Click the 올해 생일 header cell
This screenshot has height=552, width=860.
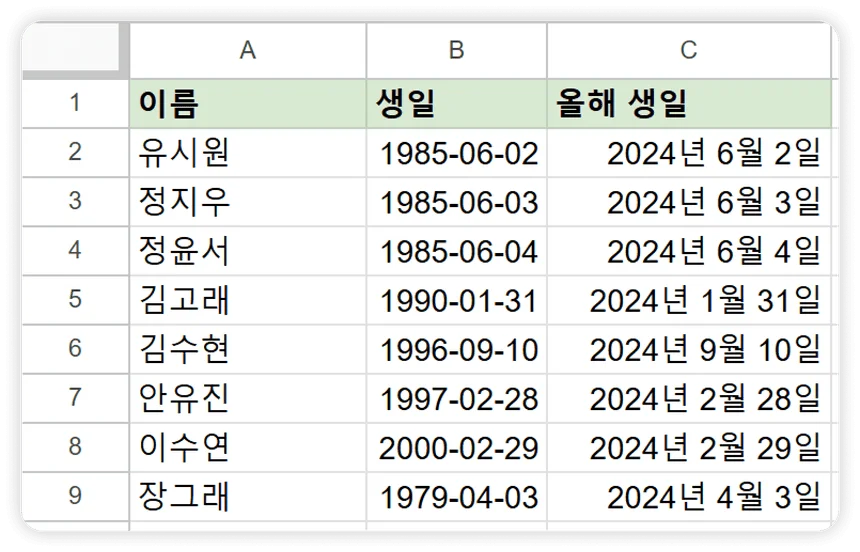(x=688, y=103)
